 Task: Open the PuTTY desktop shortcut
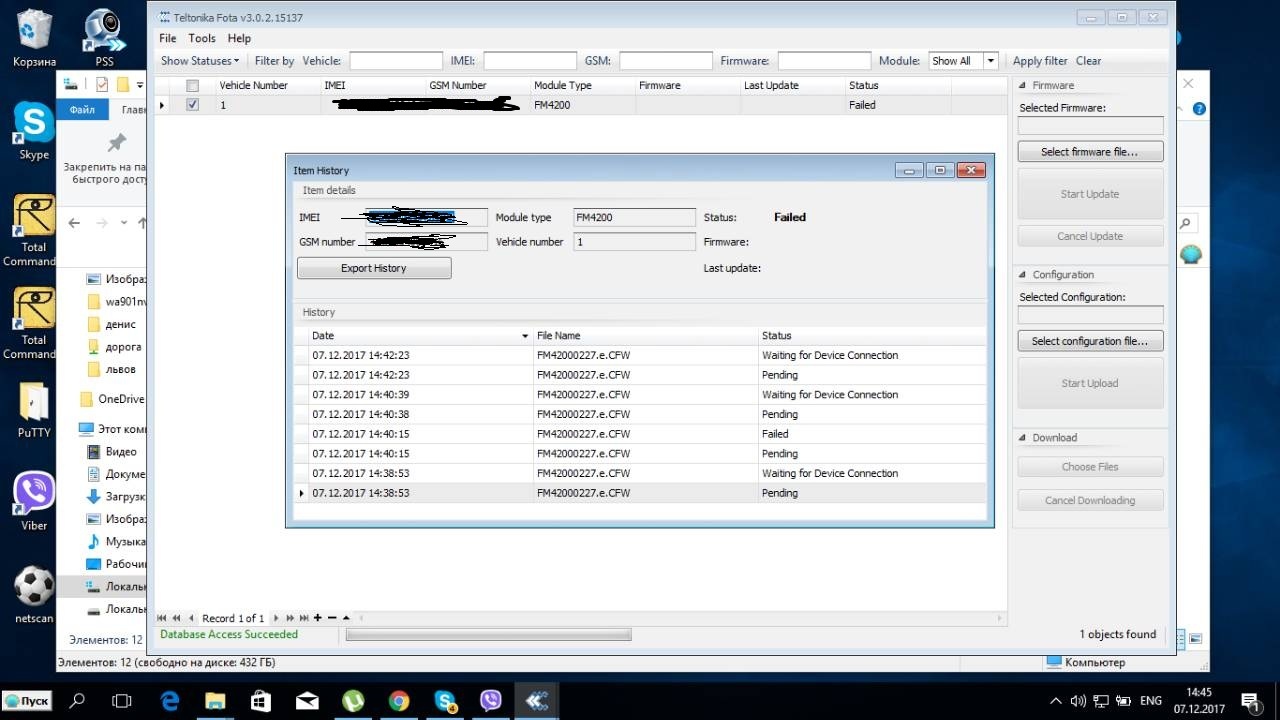point(34,404)
